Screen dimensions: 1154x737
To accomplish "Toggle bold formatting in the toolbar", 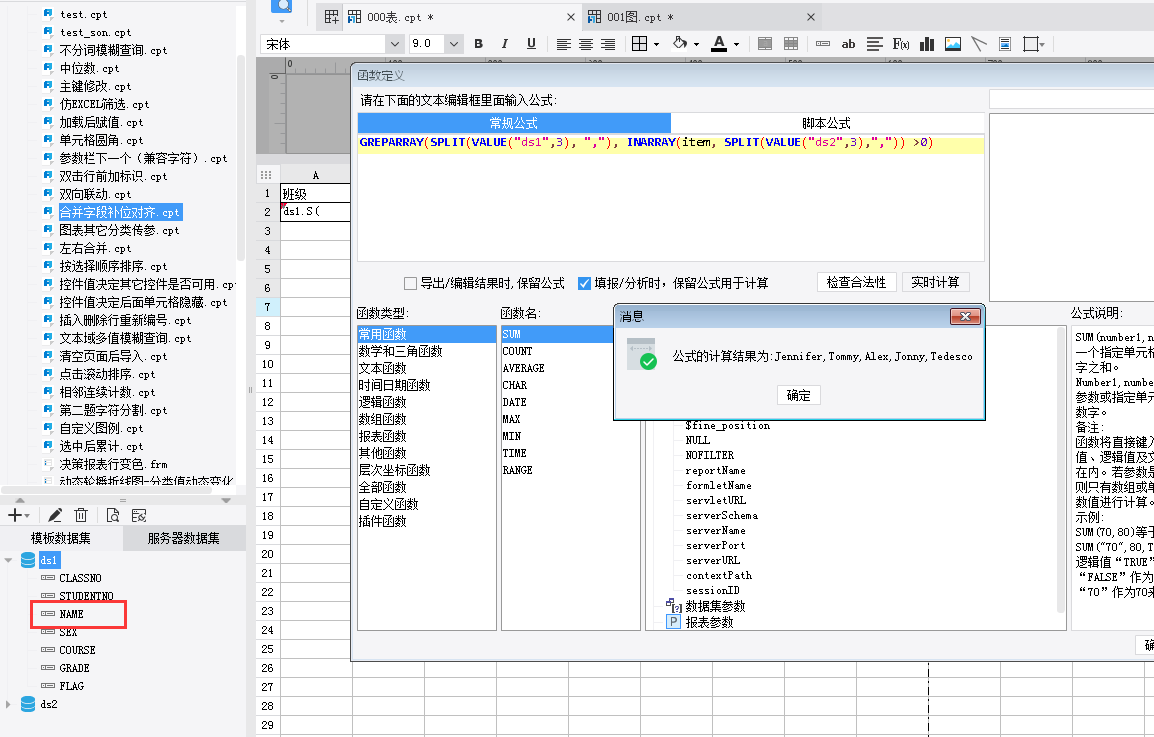I will 478,44.
